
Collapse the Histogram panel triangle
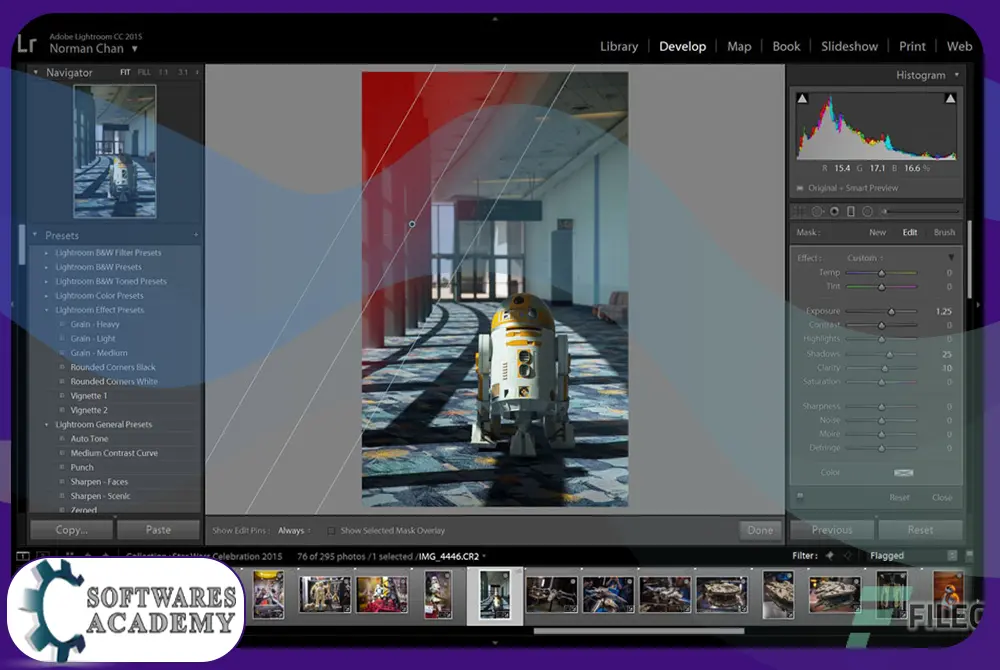click(957, 75)
